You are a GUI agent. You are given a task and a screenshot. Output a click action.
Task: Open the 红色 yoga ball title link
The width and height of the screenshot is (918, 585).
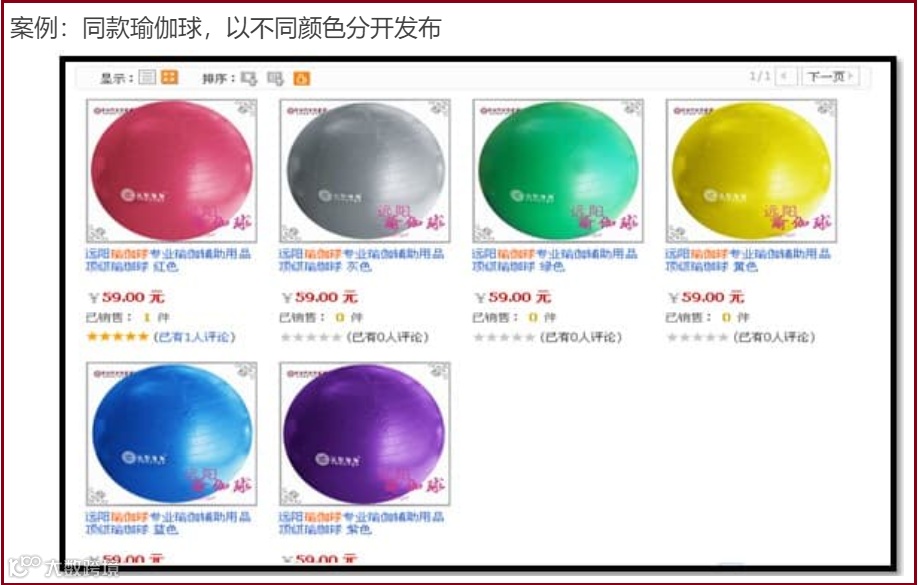[168, 261]
